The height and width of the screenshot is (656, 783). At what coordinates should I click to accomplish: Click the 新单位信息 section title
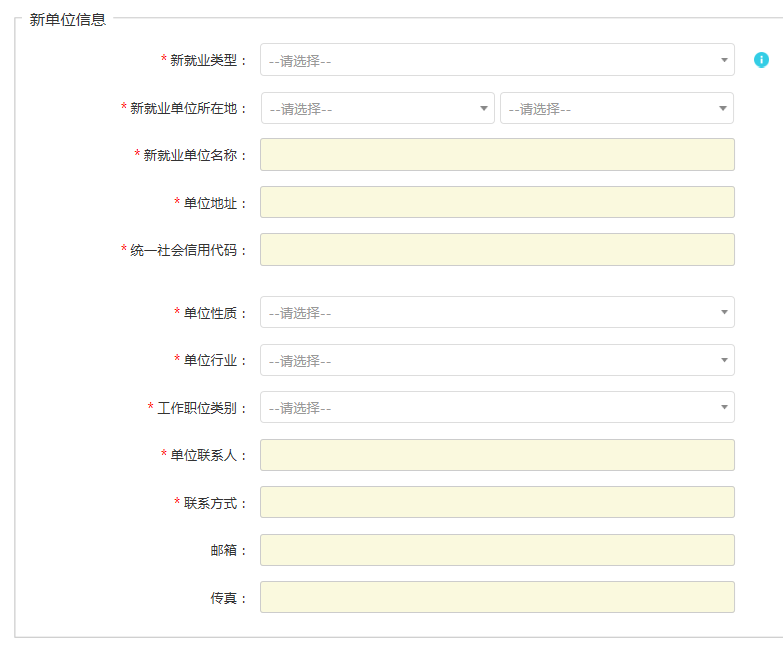click(67, 19)
